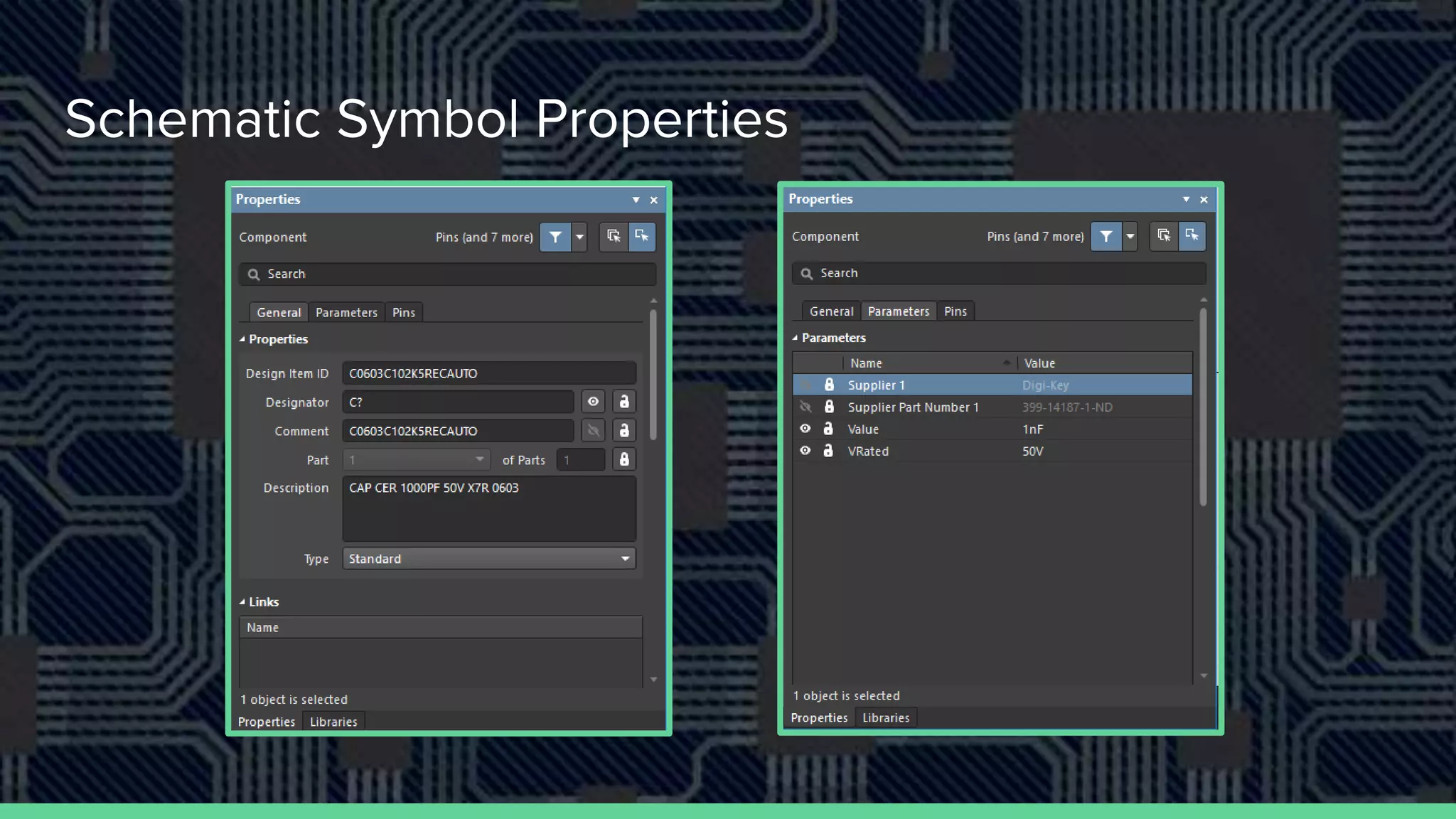
Task: Click the of Parts number field
Action: [x=581, y=460]
